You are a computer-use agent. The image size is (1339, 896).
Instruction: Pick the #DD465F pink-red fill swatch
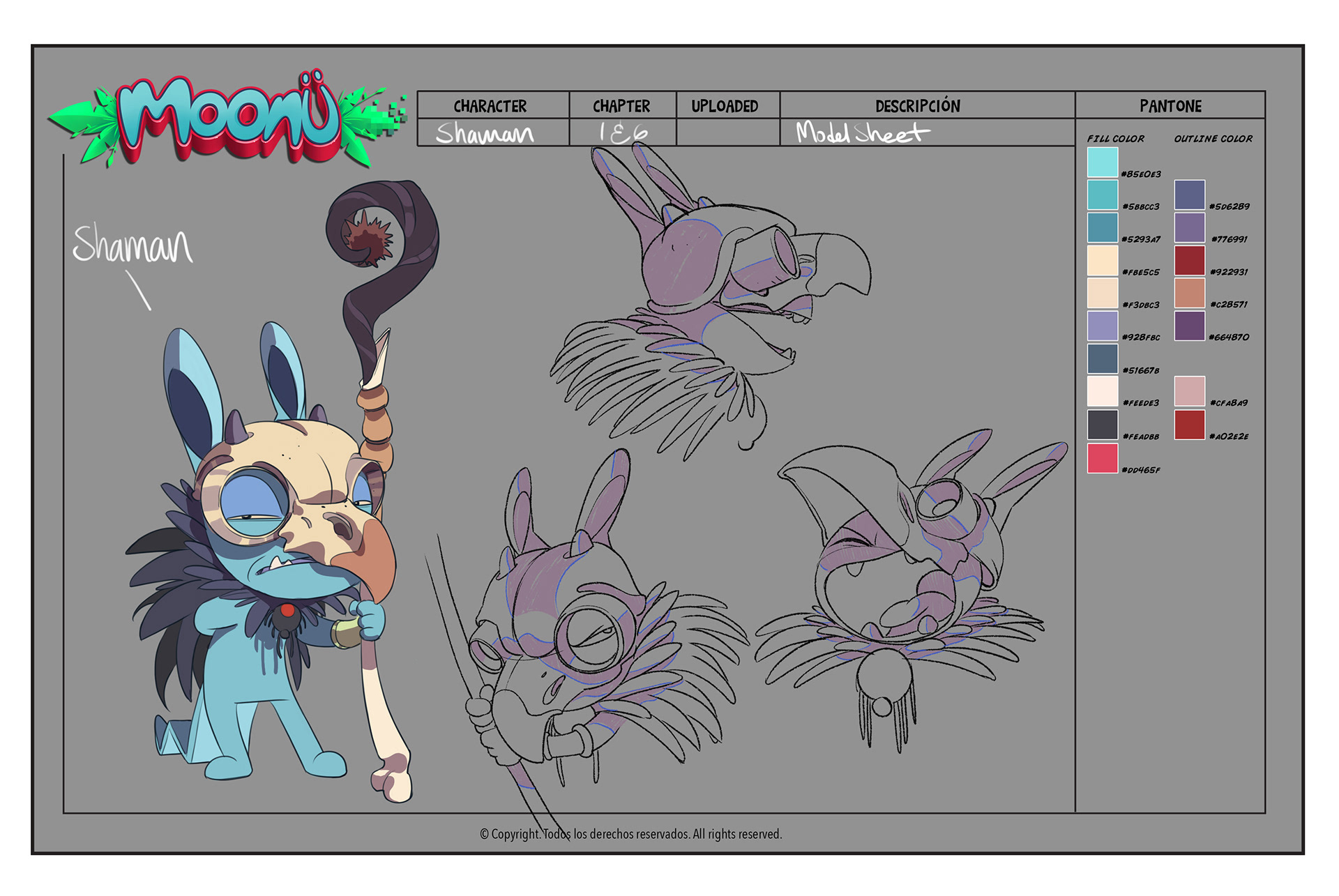[1103, 458]
